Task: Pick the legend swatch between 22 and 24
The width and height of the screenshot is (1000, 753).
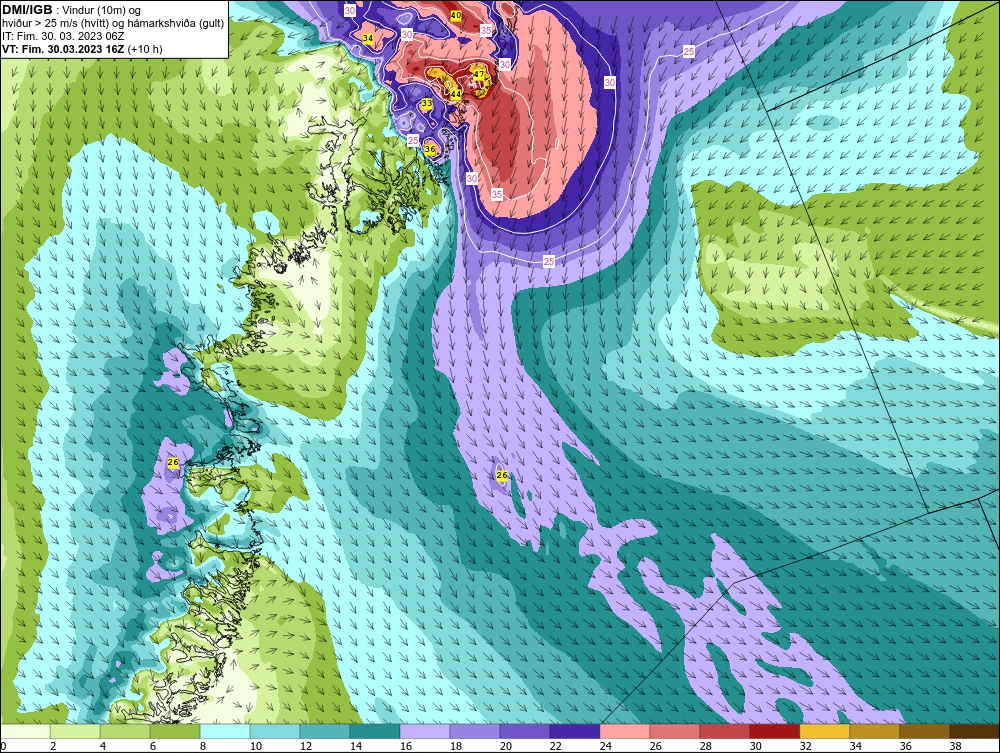Action: pyautogui.click(x=575, y=731)
